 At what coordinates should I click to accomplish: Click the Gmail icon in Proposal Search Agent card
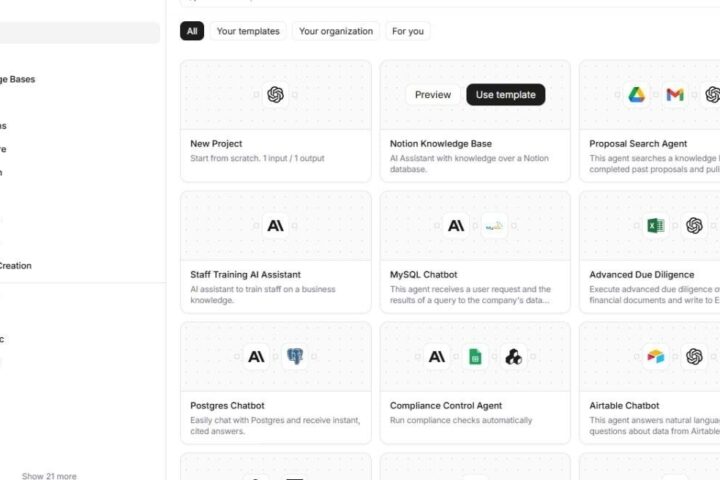click(x=675, y=95)
